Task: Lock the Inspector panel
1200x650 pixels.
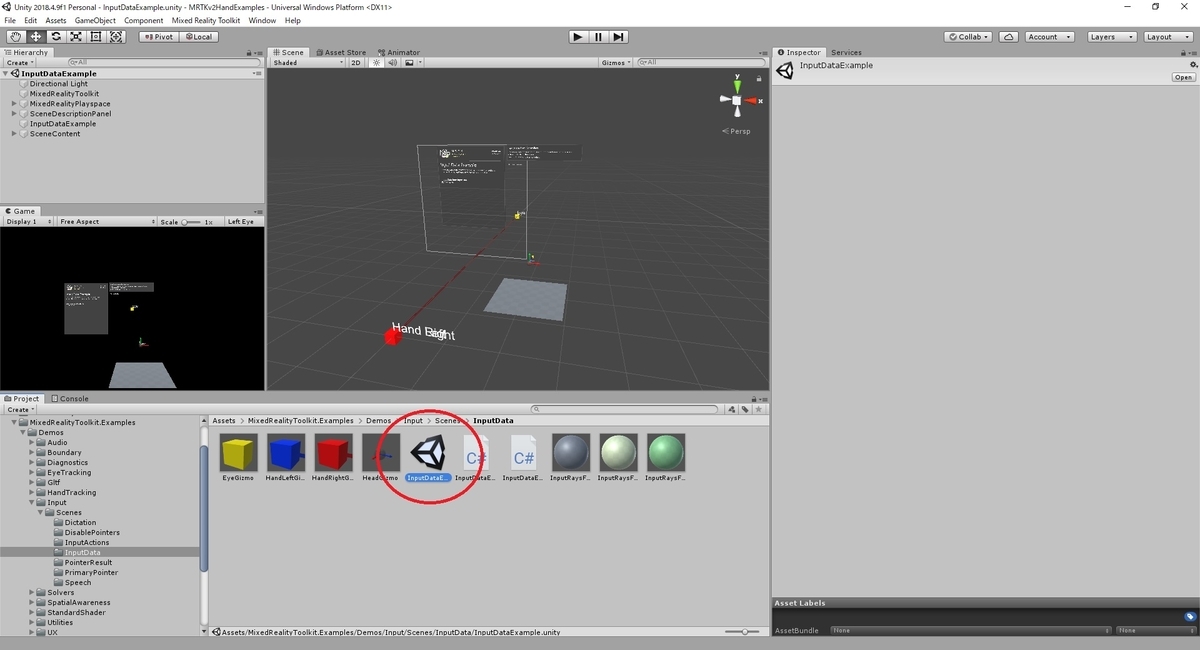Action: (1181, 53)
